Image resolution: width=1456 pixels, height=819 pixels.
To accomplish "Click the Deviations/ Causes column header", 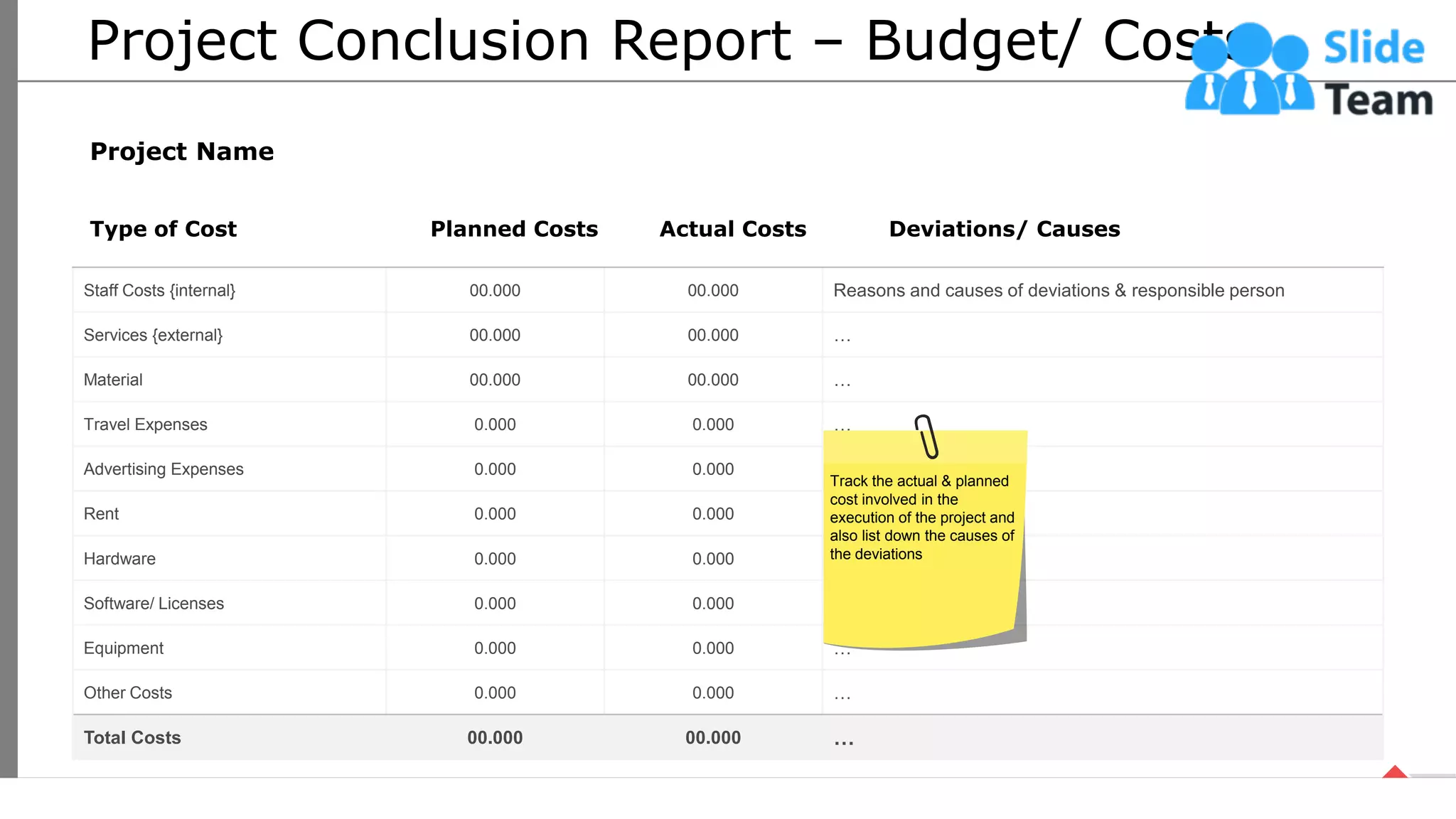I will (x=1005, y=229).
